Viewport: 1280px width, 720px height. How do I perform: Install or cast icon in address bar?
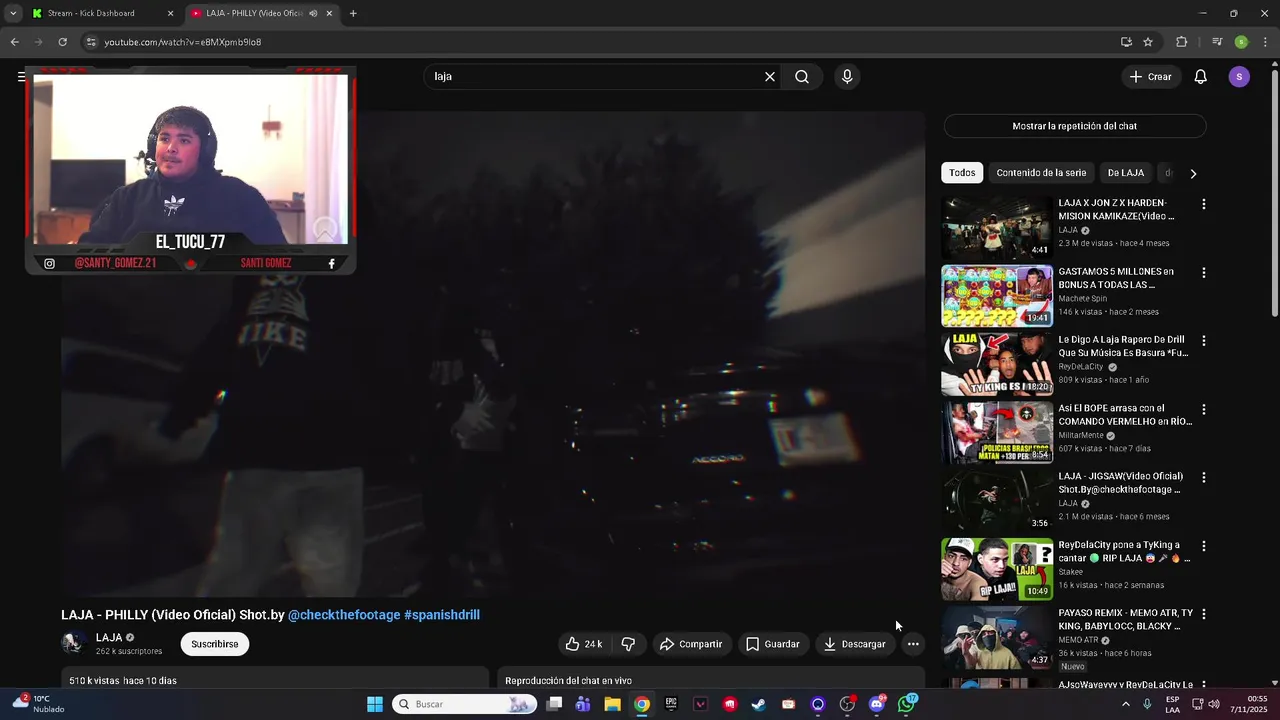coord(1126,42)
